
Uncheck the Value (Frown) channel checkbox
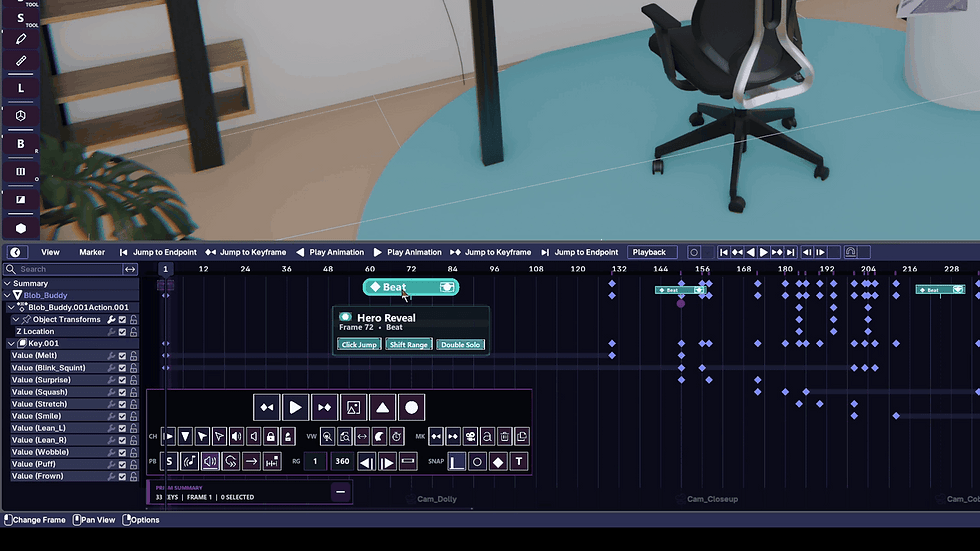pyautogui.click(x=122, y=476)
